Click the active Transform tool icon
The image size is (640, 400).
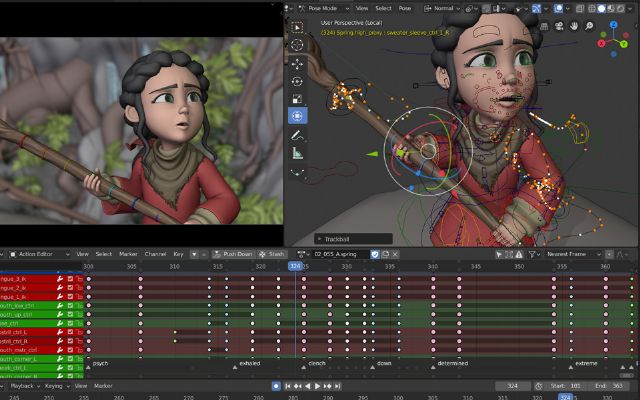(x=297, y=116)
